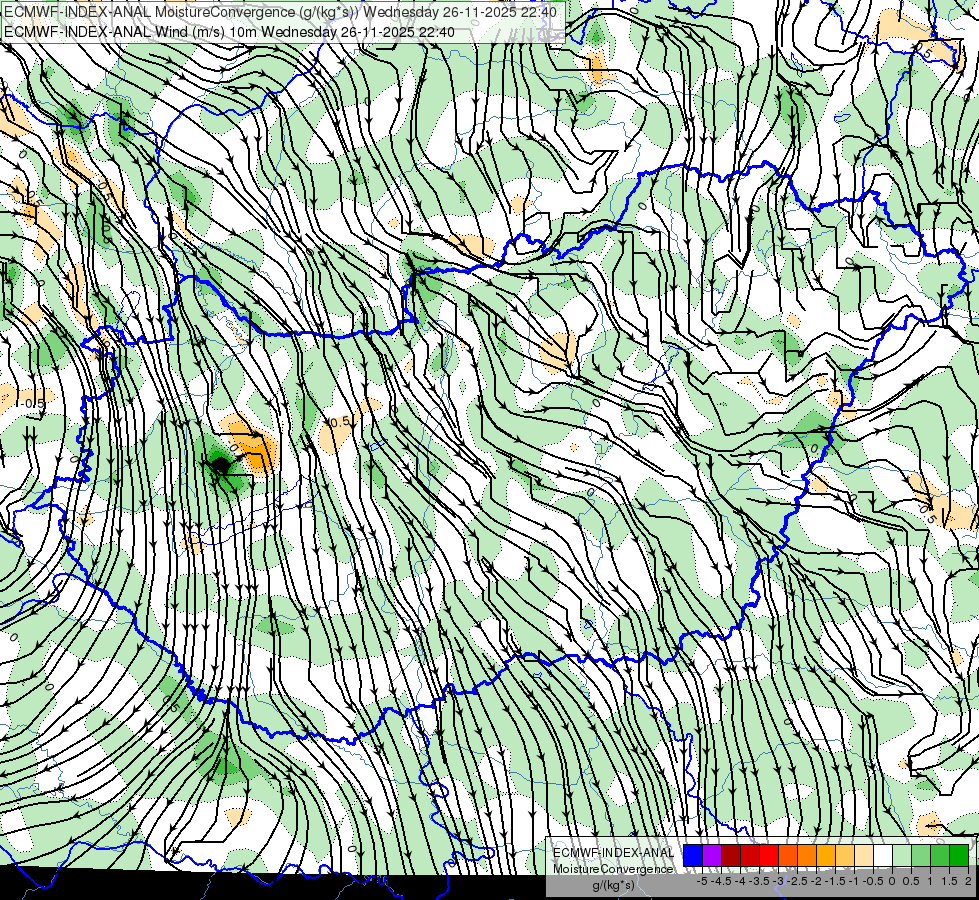Click the -4.5 value on the legend scale
This screenshot has height=900, width=979.
tap(722, 881)
